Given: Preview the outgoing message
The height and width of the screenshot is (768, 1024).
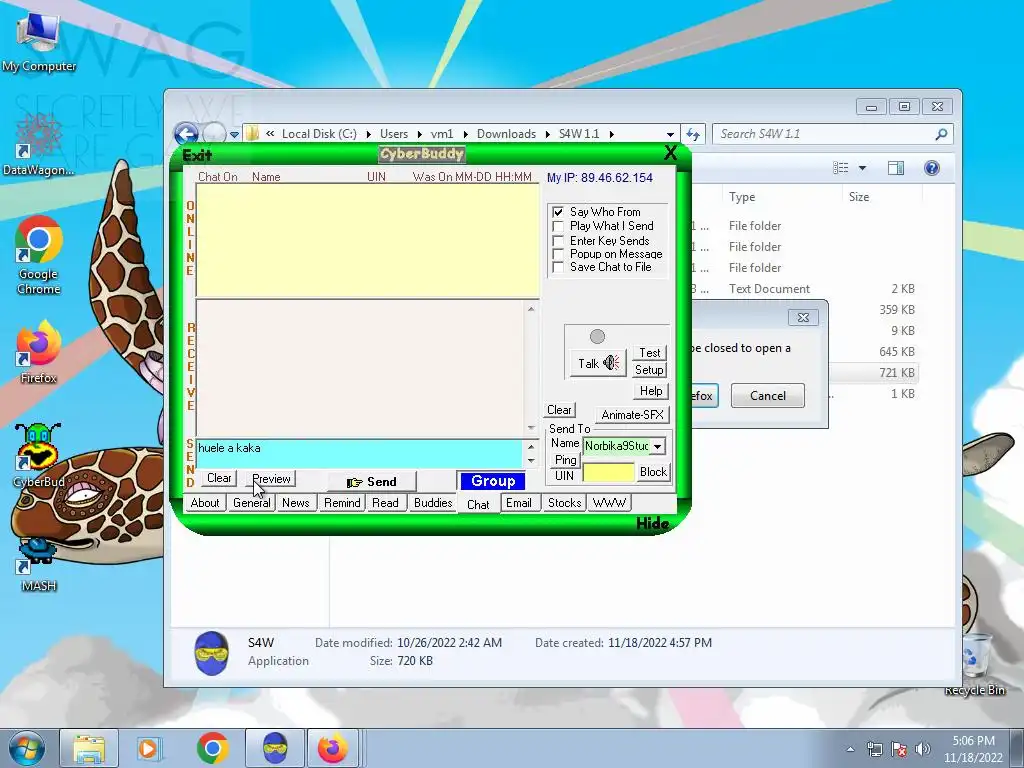Looking at the screenshot, I should tap(271, 479).
